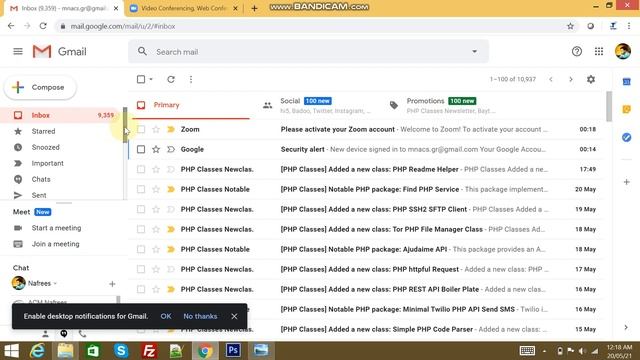Open a new browser tab
Screen dimensions: 640x360
pos(254,8)
